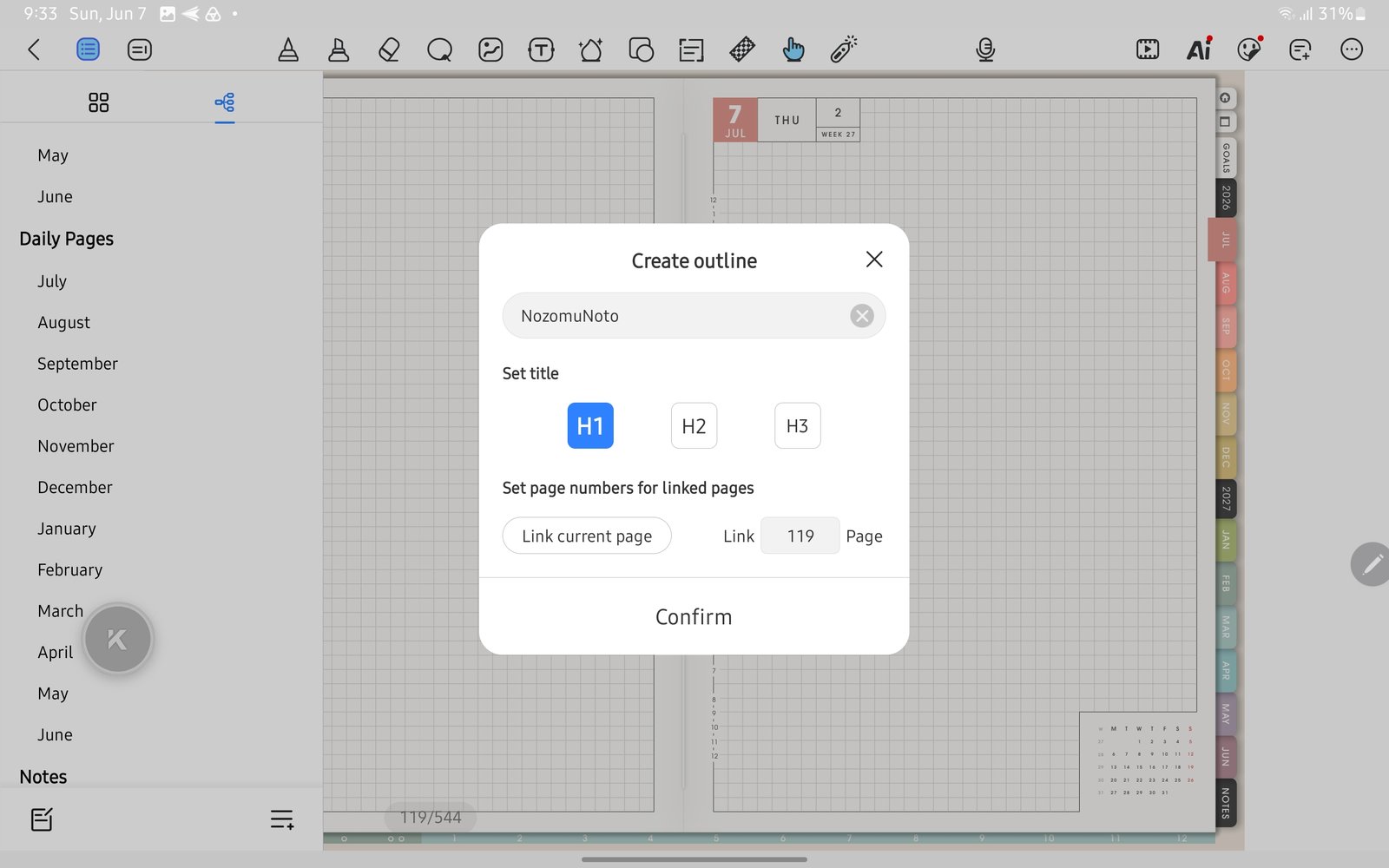Viewport: 1389px width, 868px height.
Task: Open the presentation playback icon
Action: pyautogui.click(x=1148, y=49)
